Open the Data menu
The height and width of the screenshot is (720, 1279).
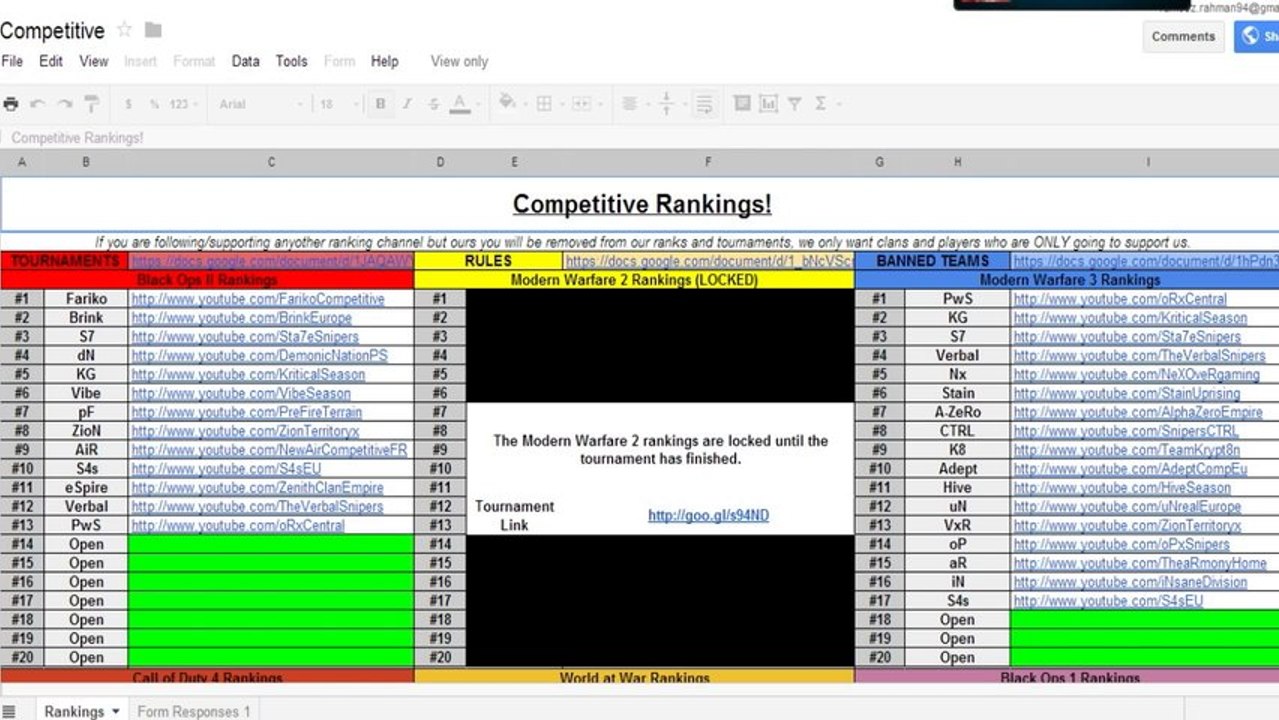tap(246, 61)
